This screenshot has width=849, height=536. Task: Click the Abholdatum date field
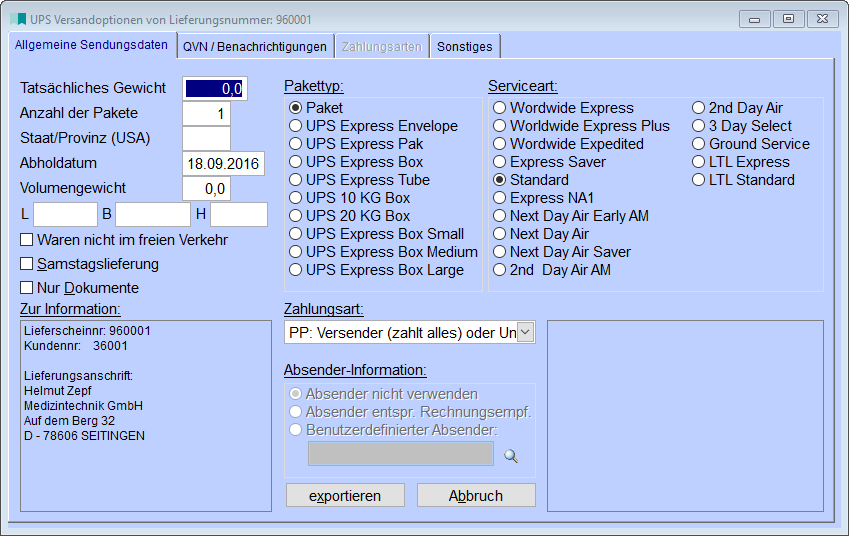(222, 163)
